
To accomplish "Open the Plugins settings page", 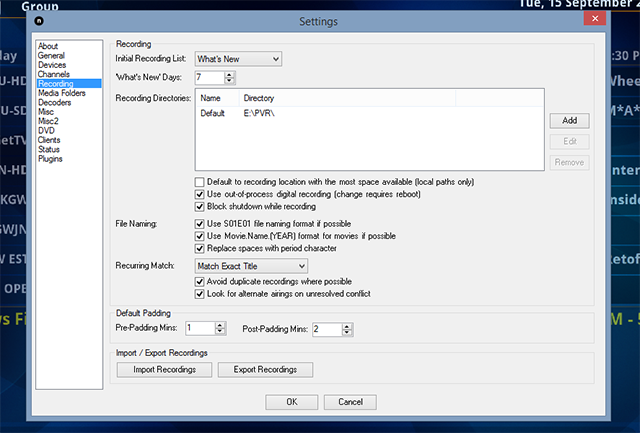I will [x=50, y=159].
